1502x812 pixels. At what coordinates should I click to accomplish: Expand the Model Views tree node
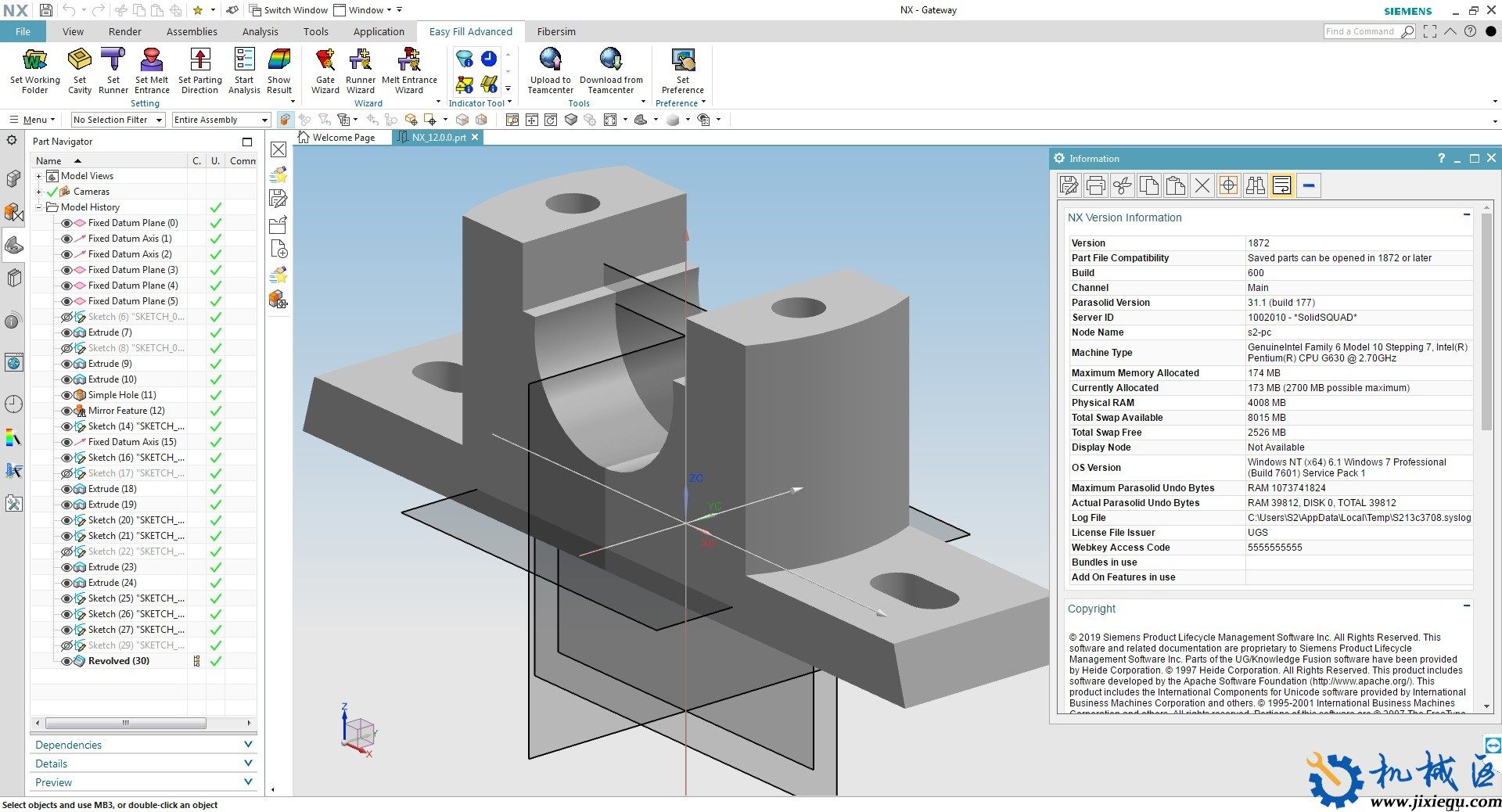click(x=38, y=176)
